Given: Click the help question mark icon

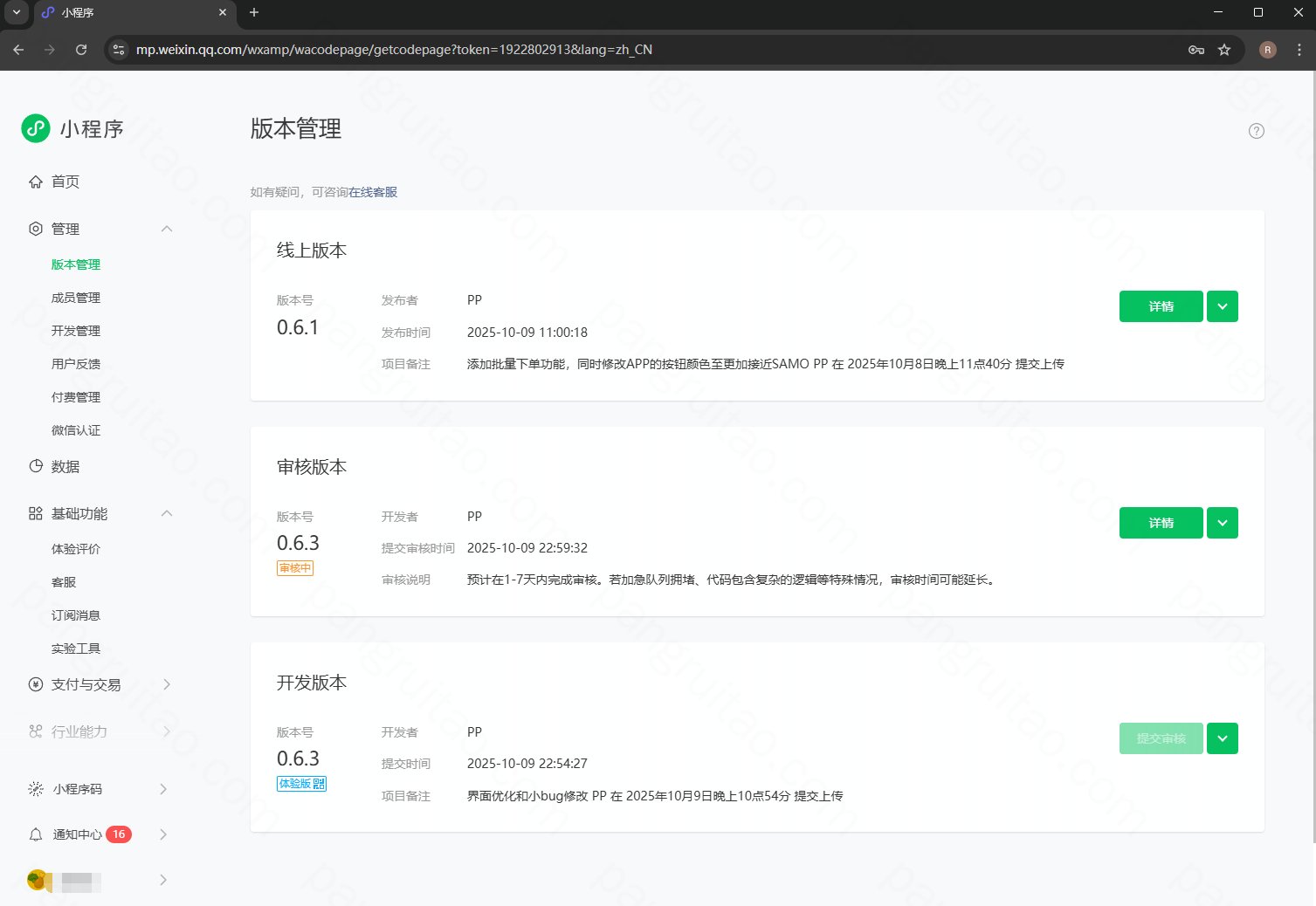Looking at the screenshot, I should coord(1256,131).
